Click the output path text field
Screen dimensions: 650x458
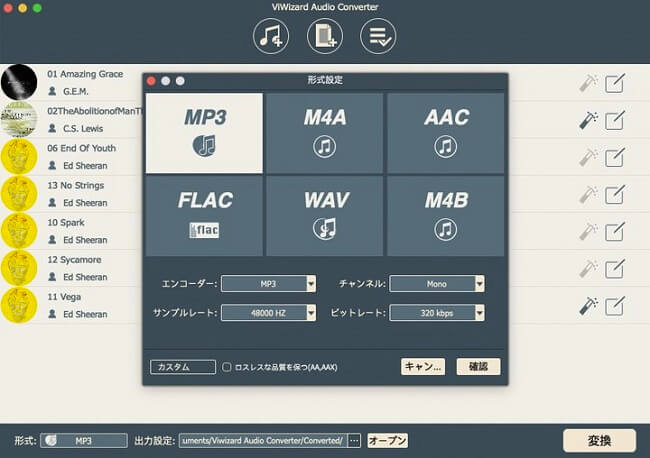(x=263, y=441)
